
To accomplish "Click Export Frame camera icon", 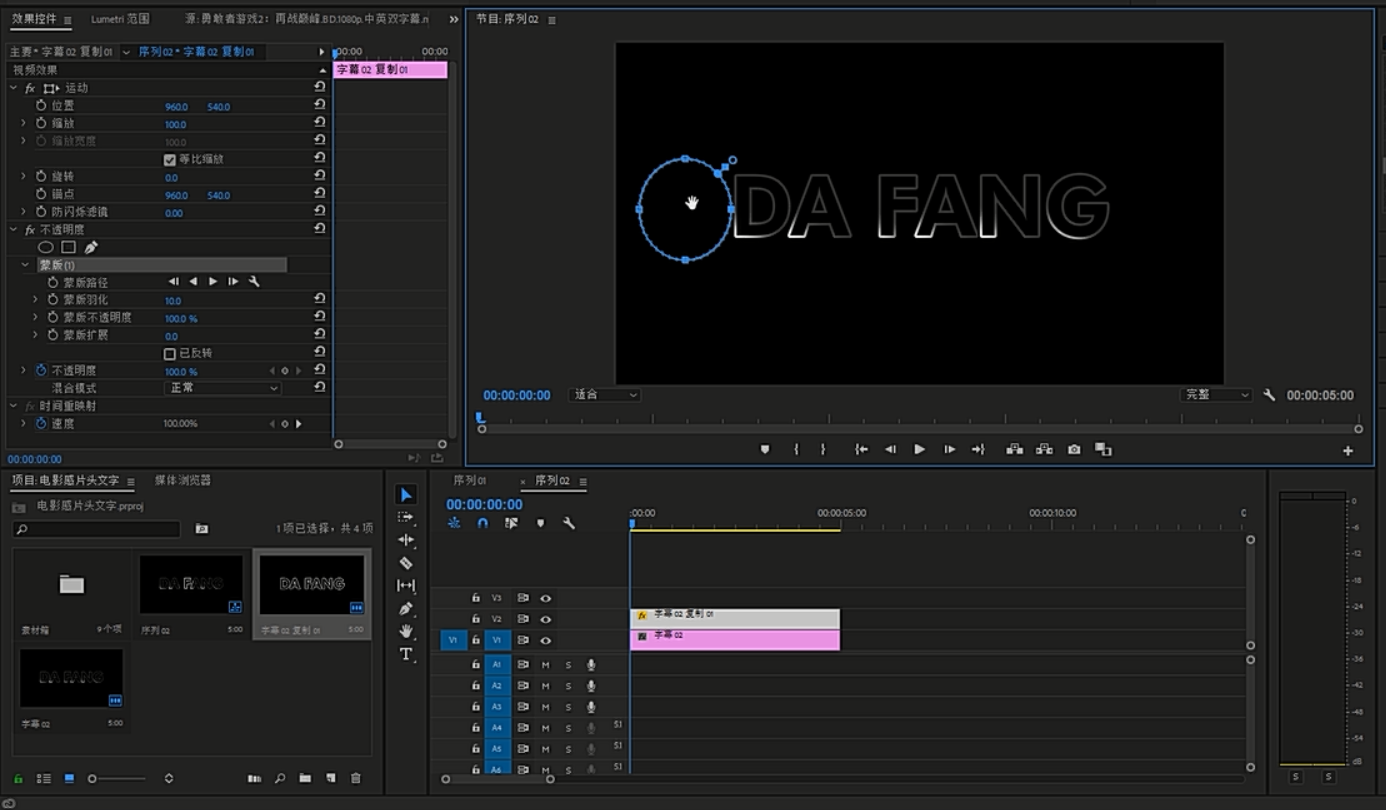I will click(1074, 450).
